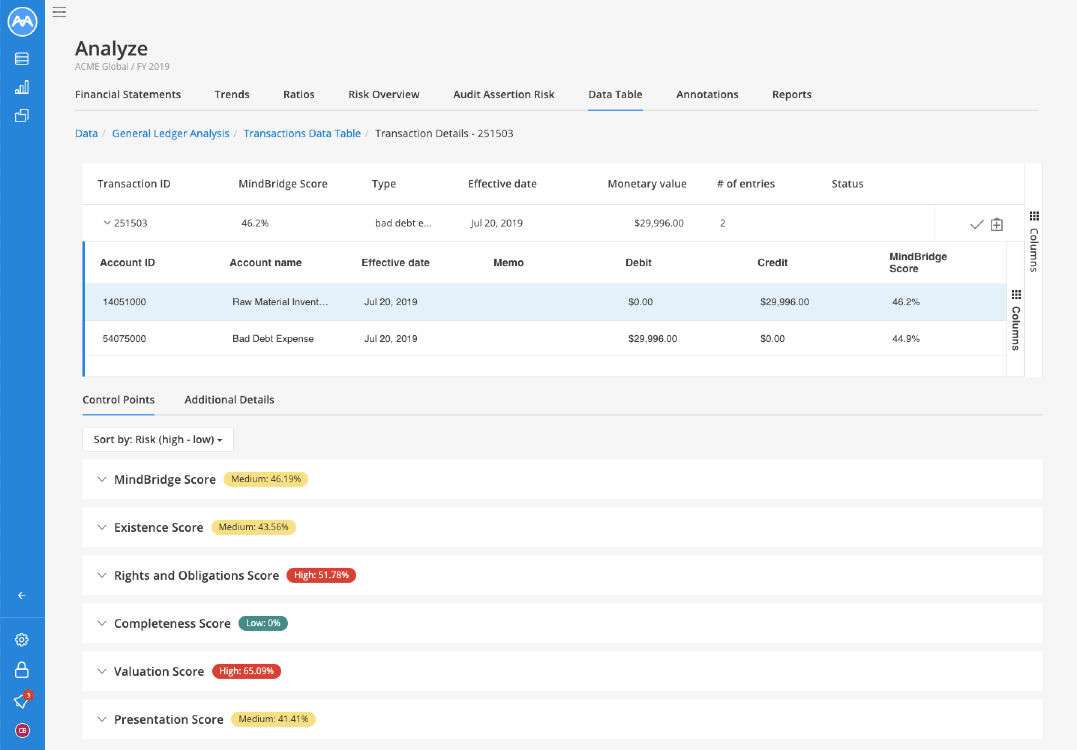Click the Low: 0% badge
This screenshot has height=750, width=1077.
click(263, 624)
